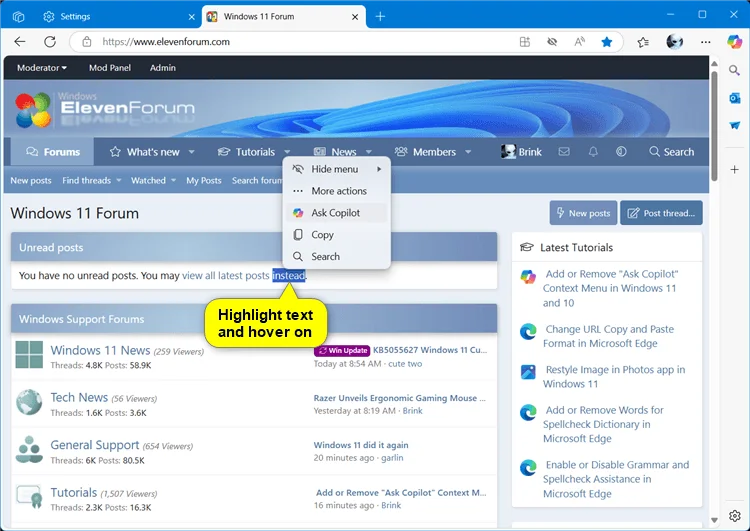Open split screen icon in address bar

525,42
